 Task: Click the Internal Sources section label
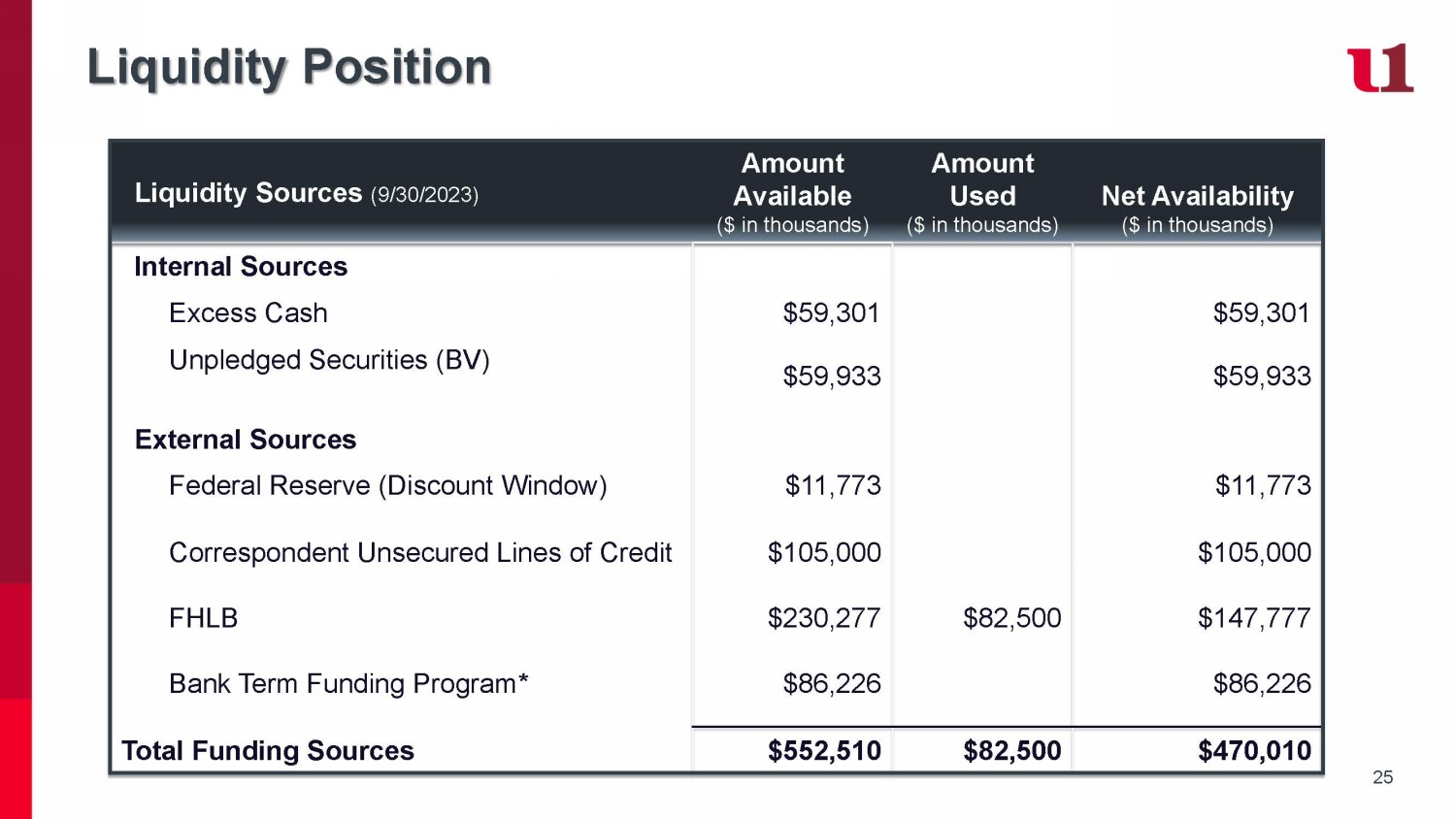[x=241, y=267]
